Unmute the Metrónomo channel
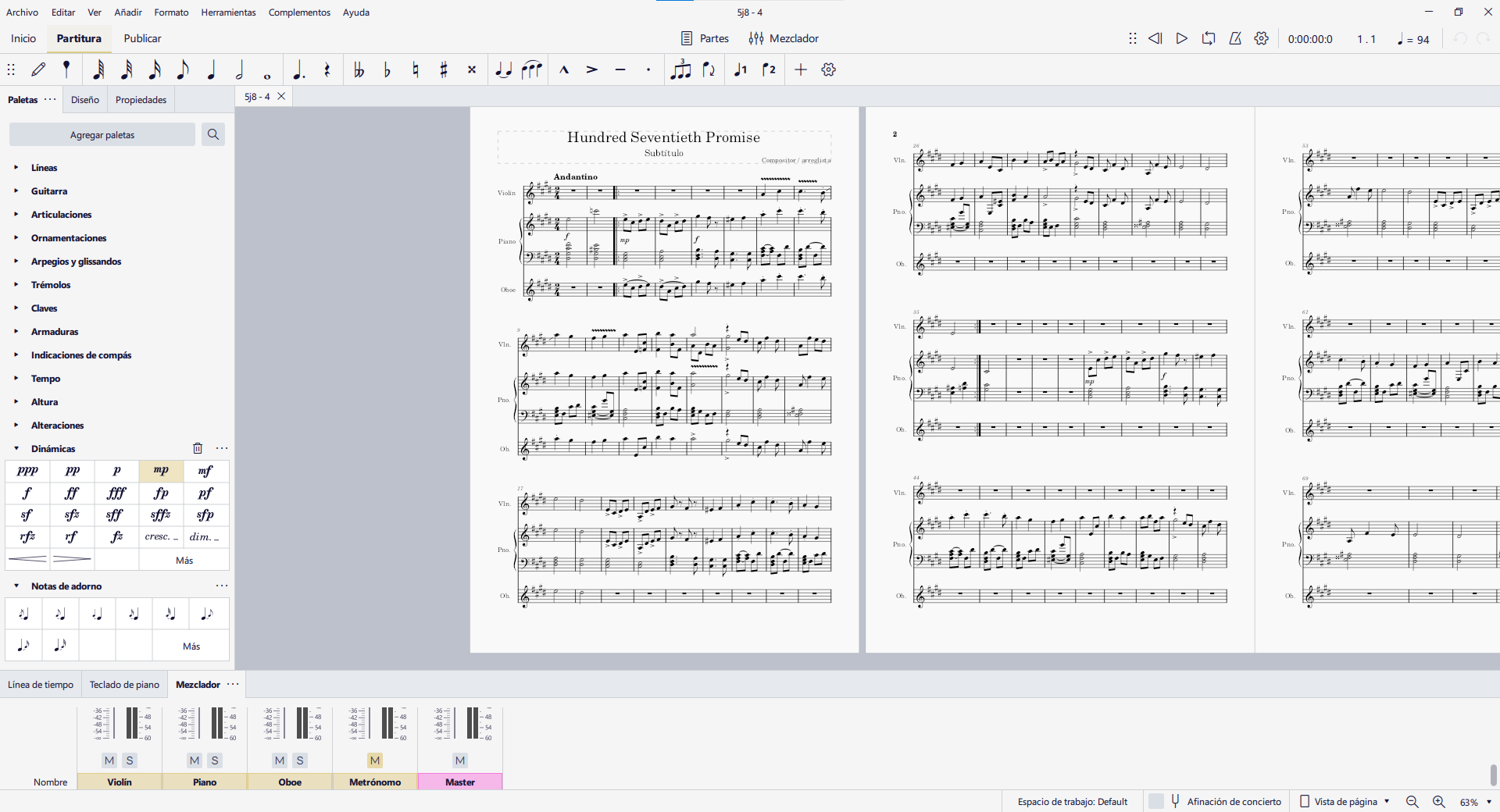This screenshot has width=1500, height=812. point(375,760)
